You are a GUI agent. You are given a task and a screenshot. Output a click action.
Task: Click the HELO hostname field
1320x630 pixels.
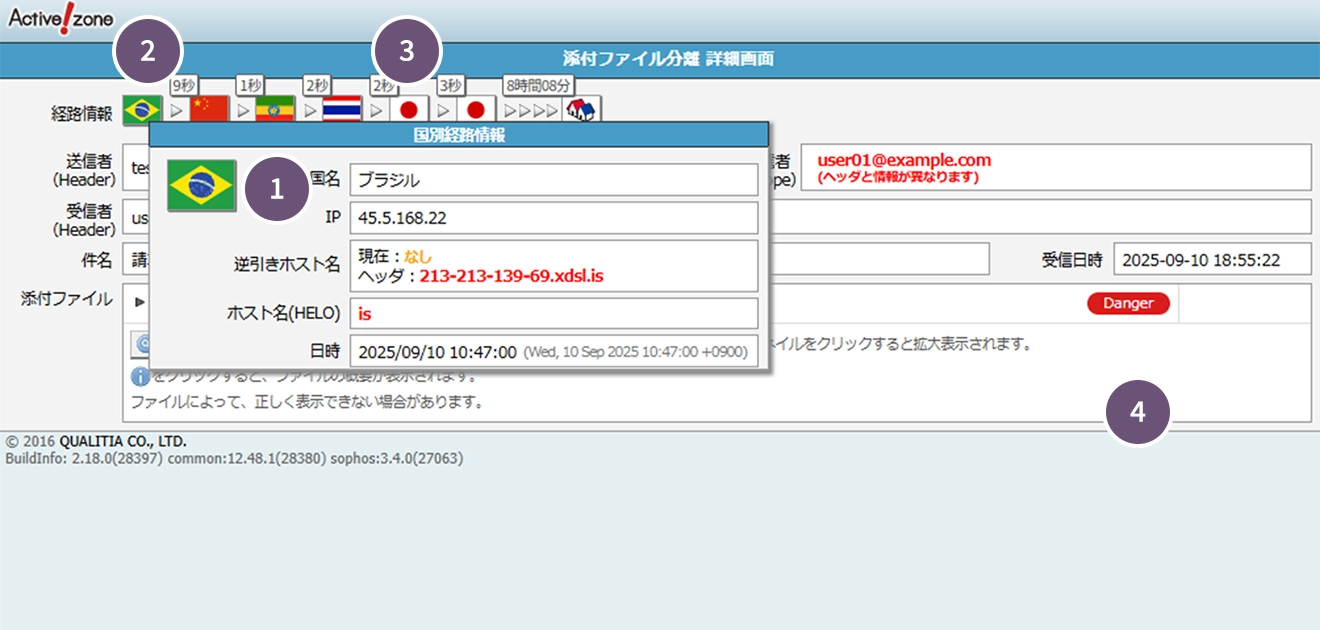[x=553, y=313]
